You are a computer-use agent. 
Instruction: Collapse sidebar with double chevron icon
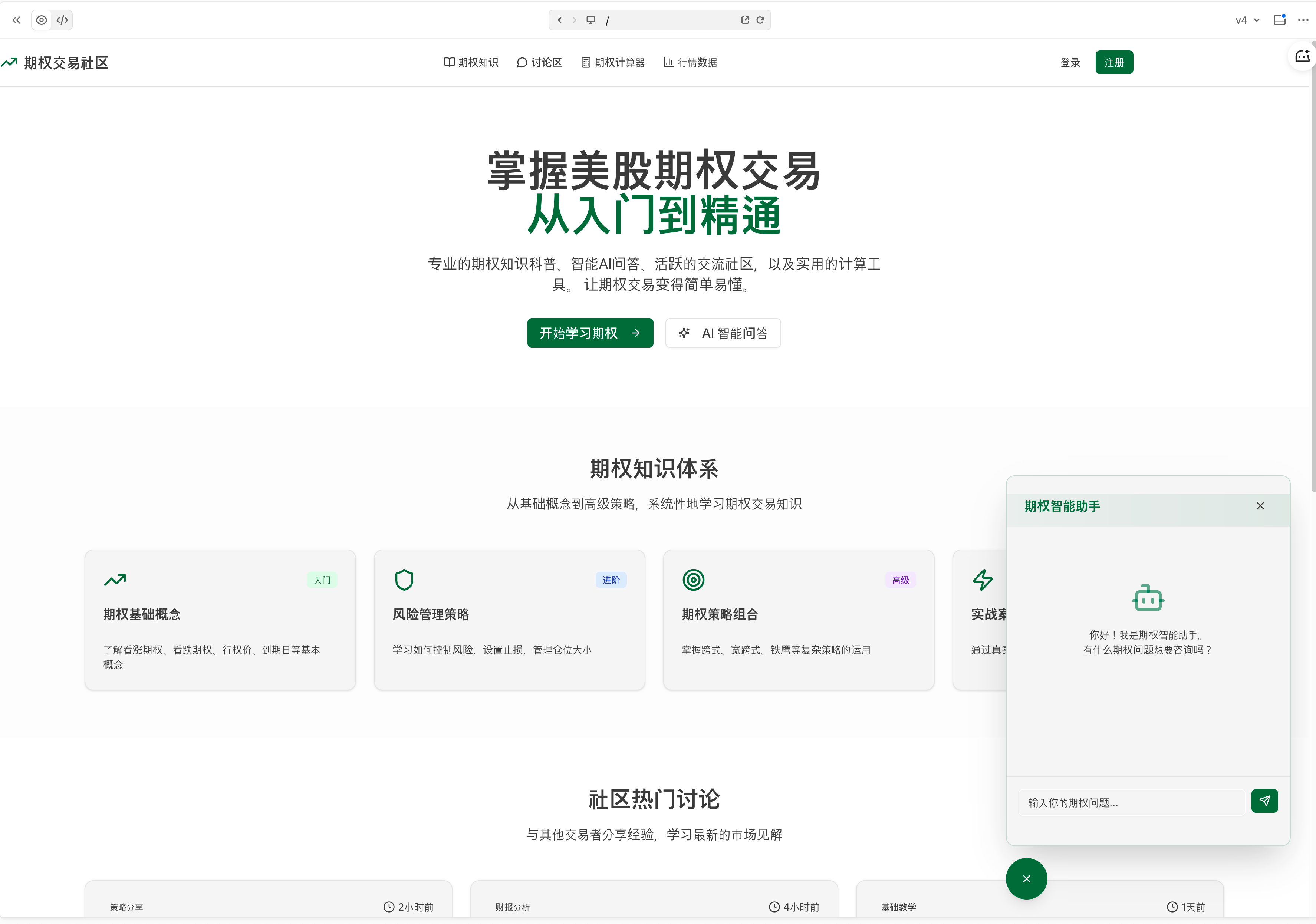click(x=16, y=20)
